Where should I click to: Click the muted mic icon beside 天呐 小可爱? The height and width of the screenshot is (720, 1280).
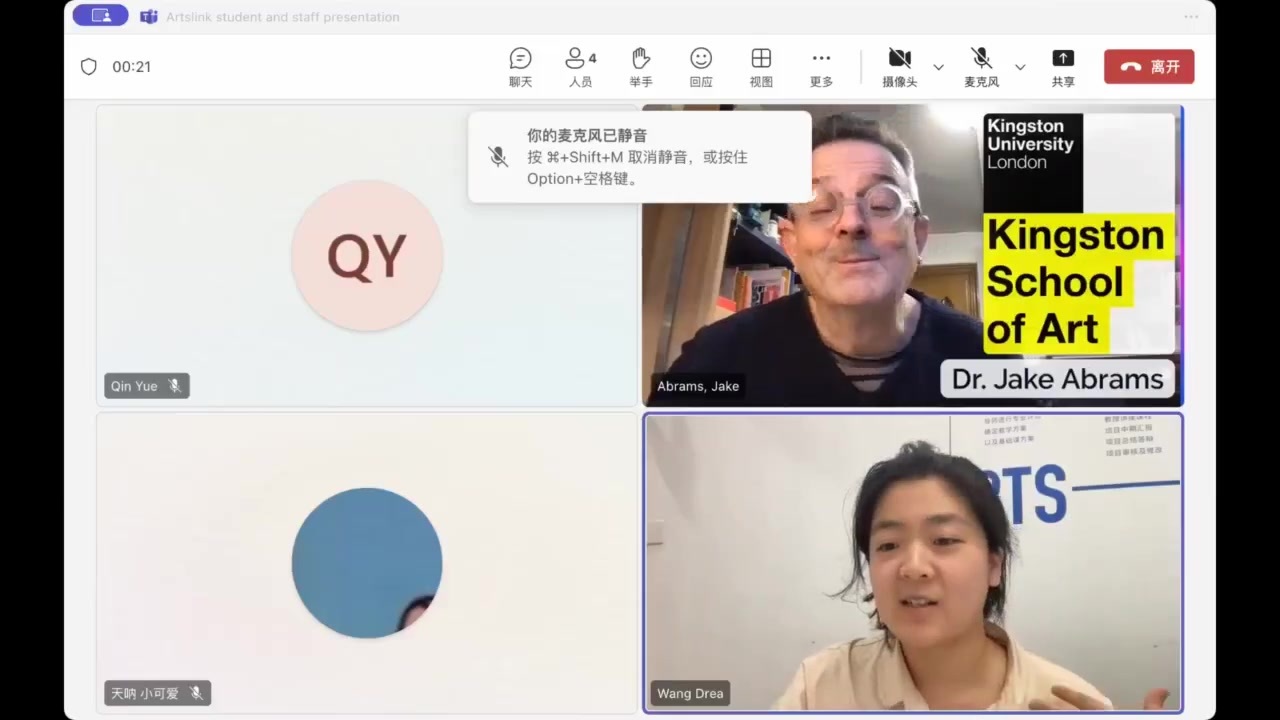196,693
